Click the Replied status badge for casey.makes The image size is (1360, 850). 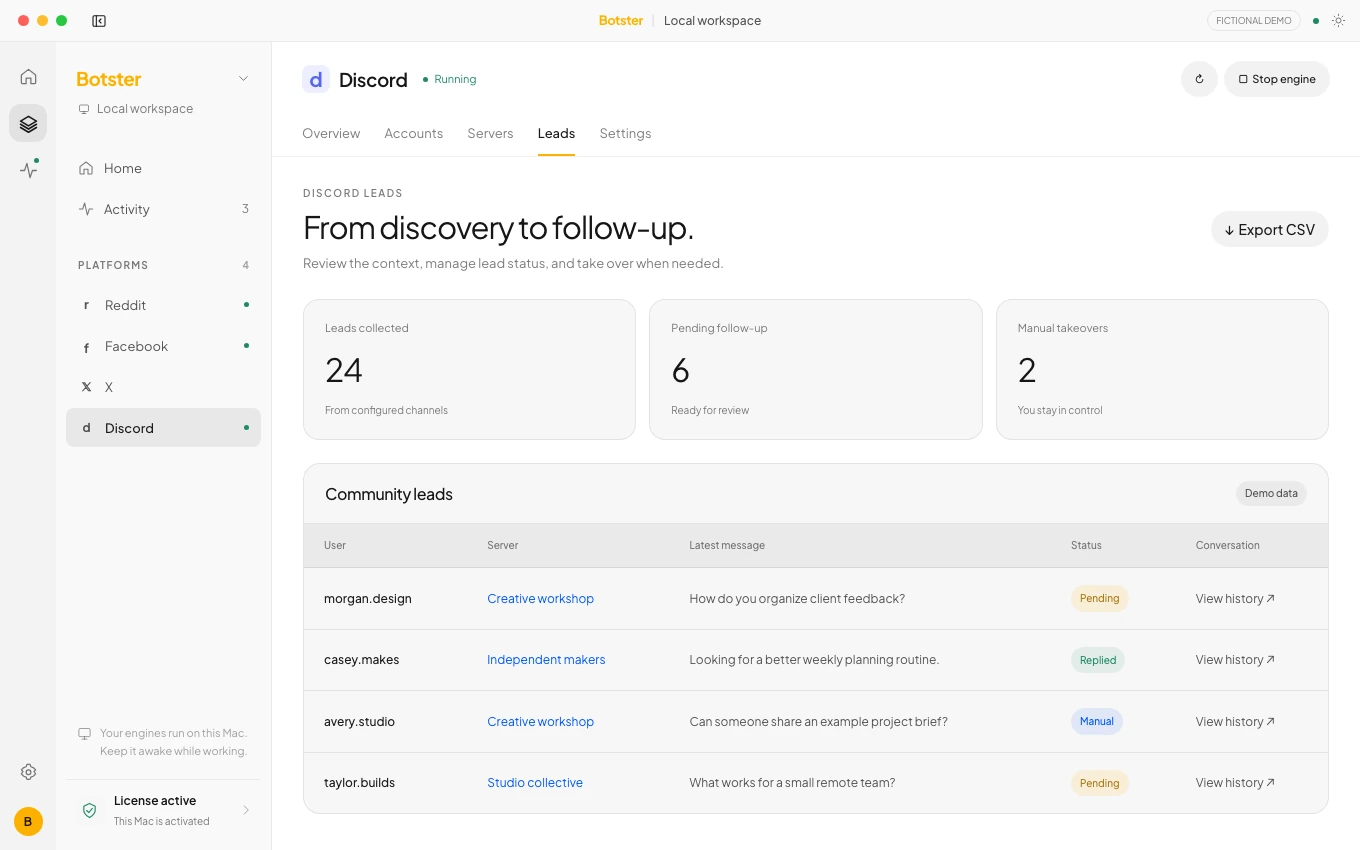[1098, 660]
